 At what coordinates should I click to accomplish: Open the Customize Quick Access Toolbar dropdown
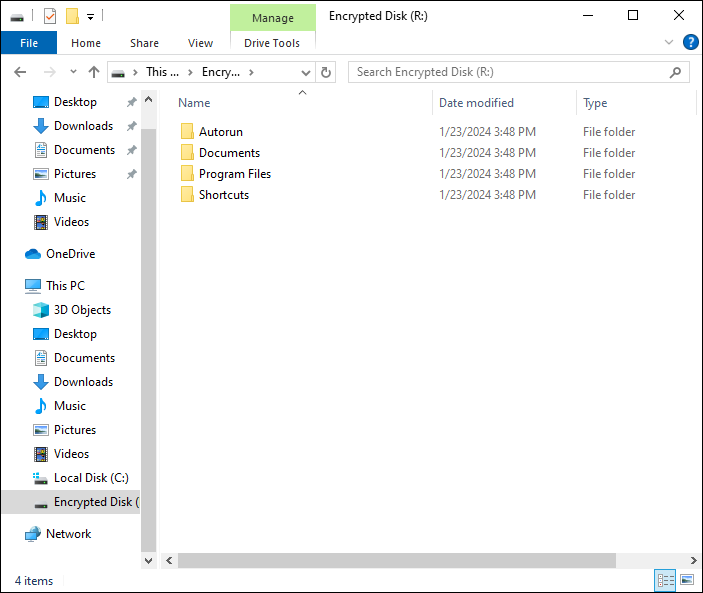click(91, 17)
